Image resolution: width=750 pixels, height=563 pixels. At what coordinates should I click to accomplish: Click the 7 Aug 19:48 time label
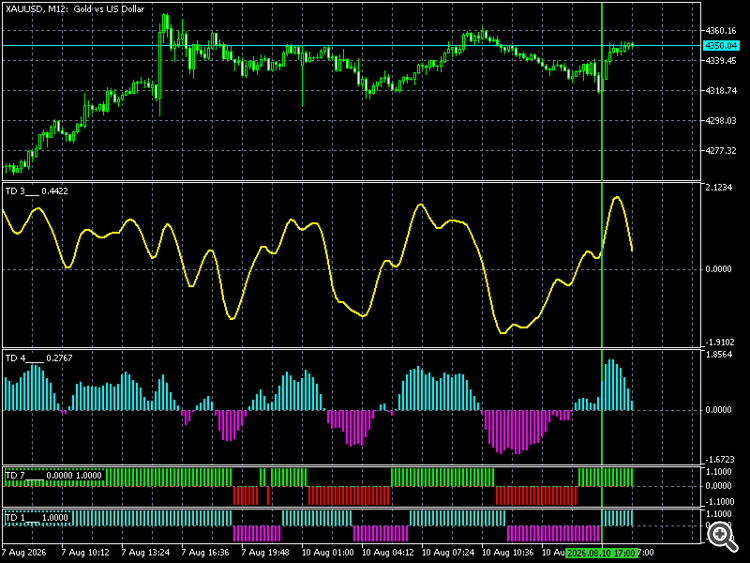coord(265,553)
